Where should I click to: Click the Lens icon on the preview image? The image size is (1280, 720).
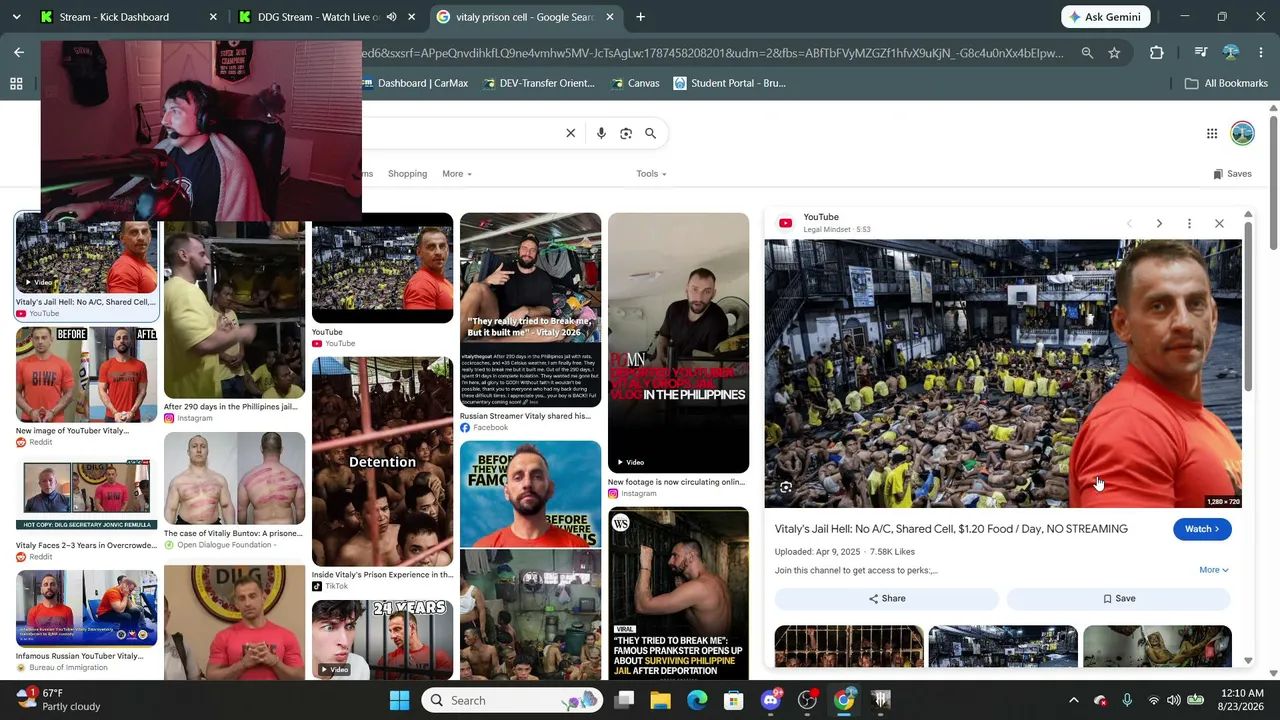click(x=786, y=488)
